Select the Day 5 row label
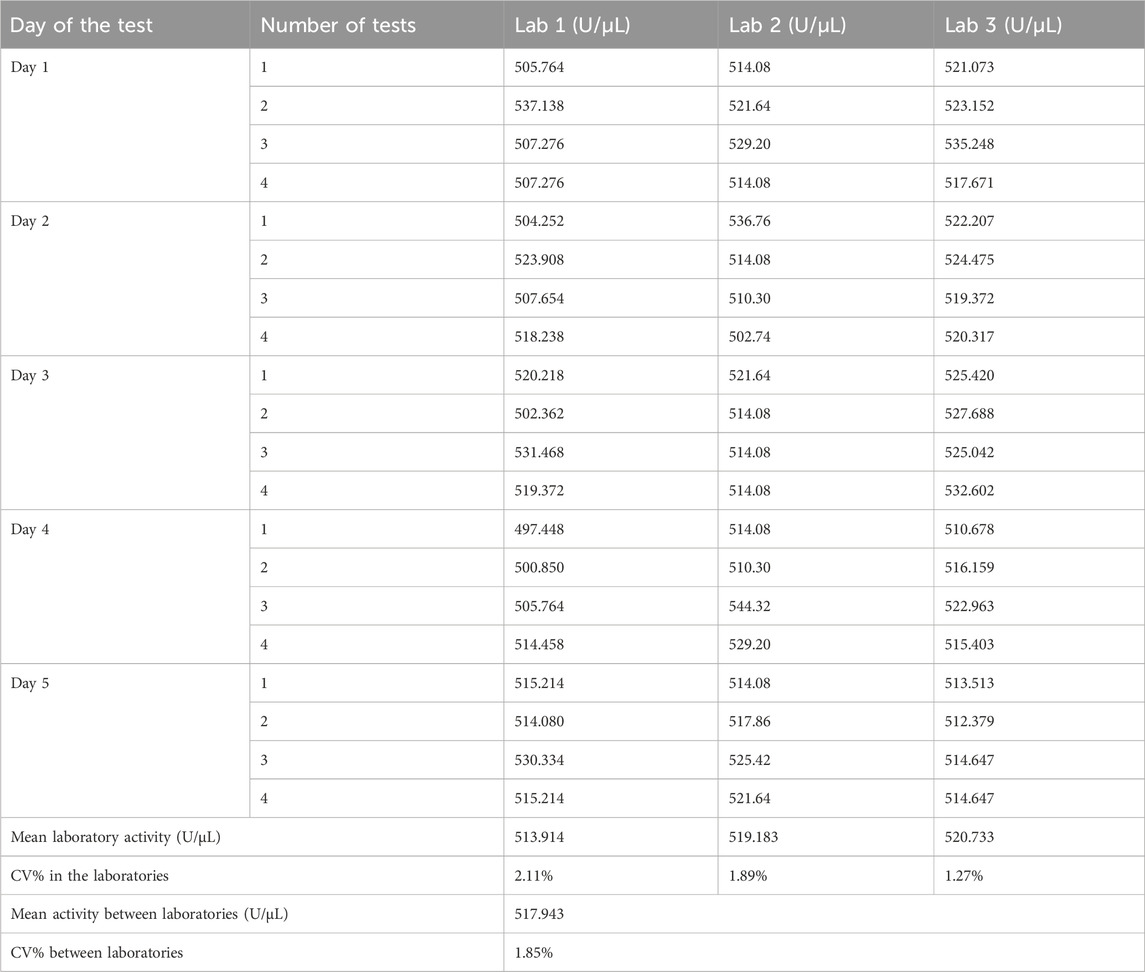This screenshot has width=1145, height=972. point(32,683)
